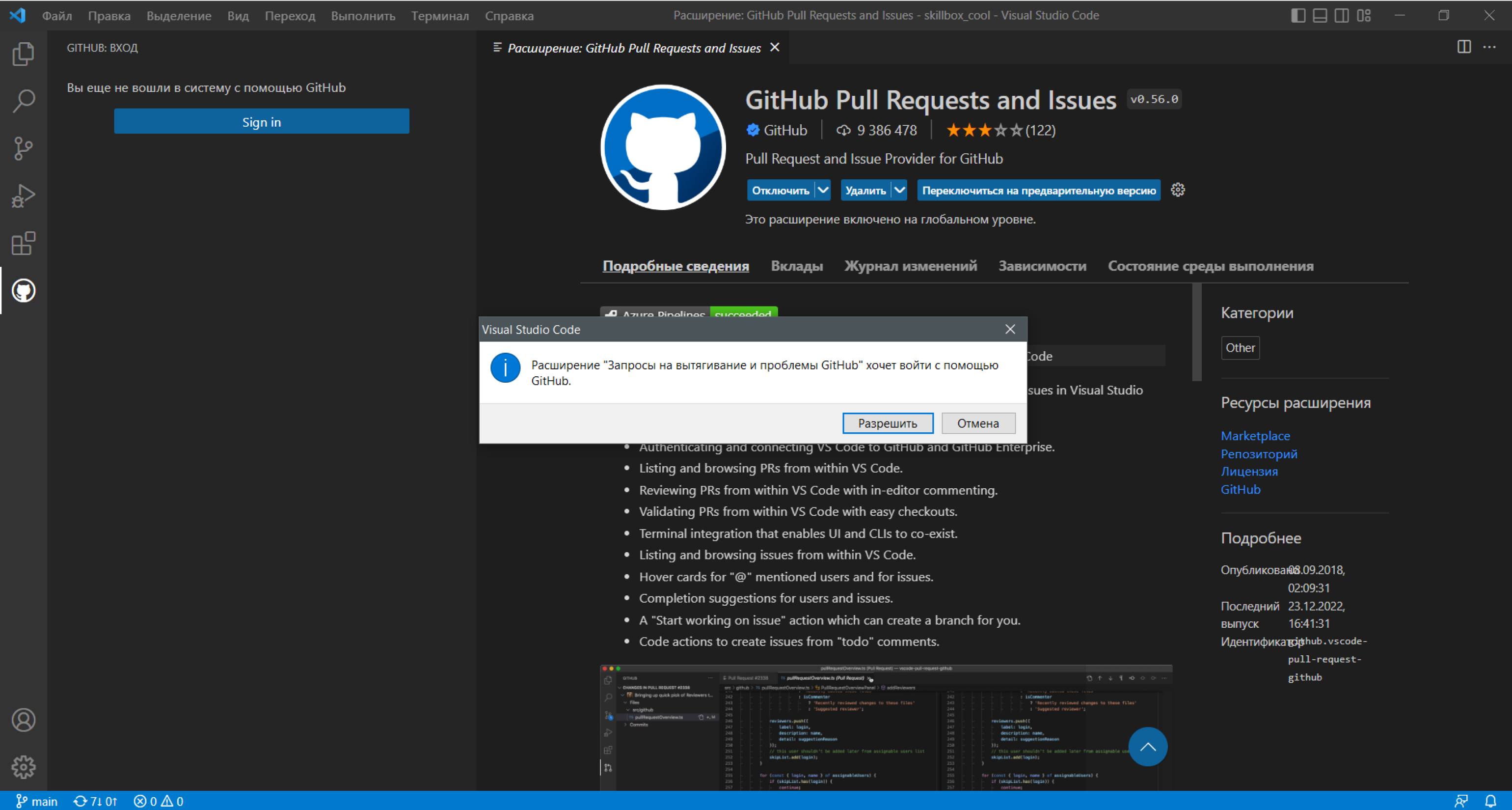The image size is (1512, 810).
Task: Click the v0.56.0 version badge
Action: tap(1154, 99)
